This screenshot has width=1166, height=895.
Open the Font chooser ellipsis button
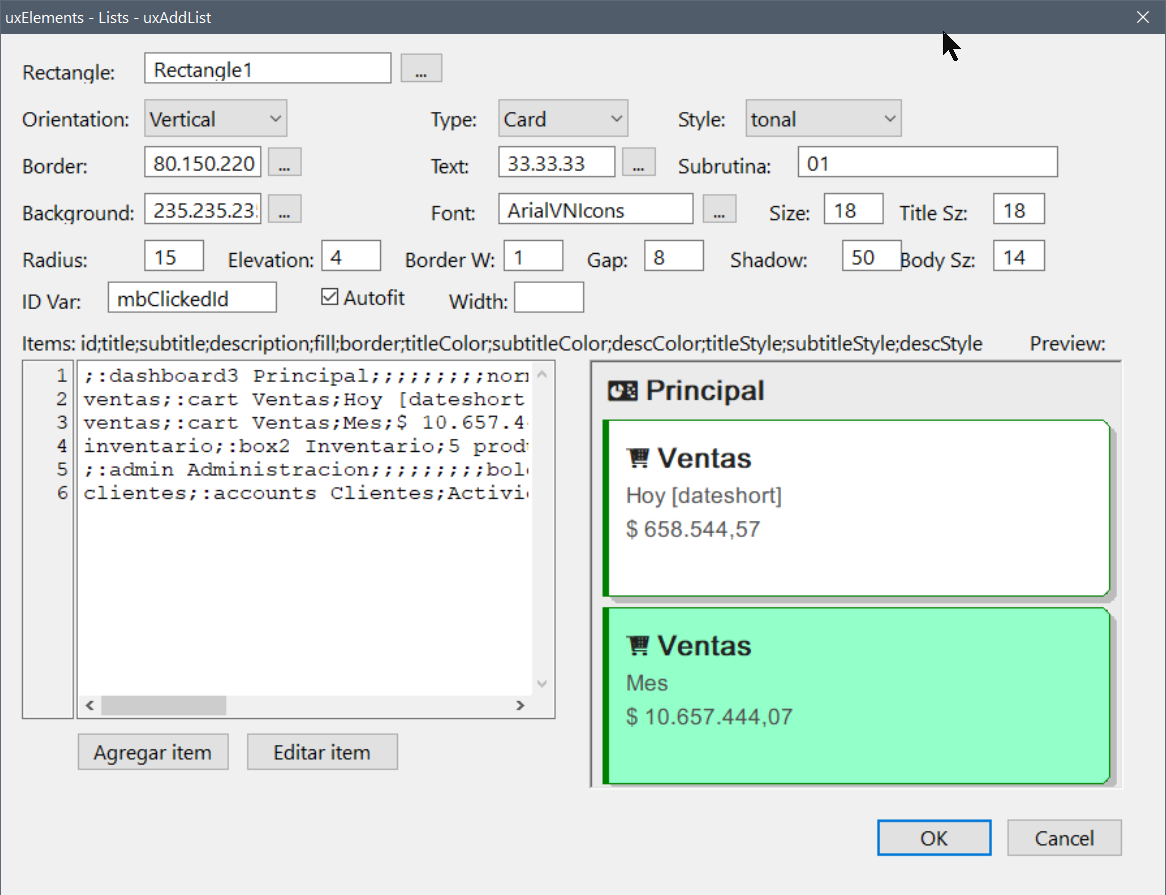click(x=719, y=210)
